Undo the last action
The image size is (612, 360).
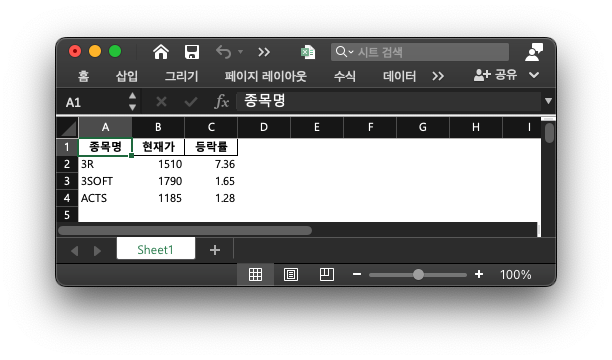pos(224,52)
